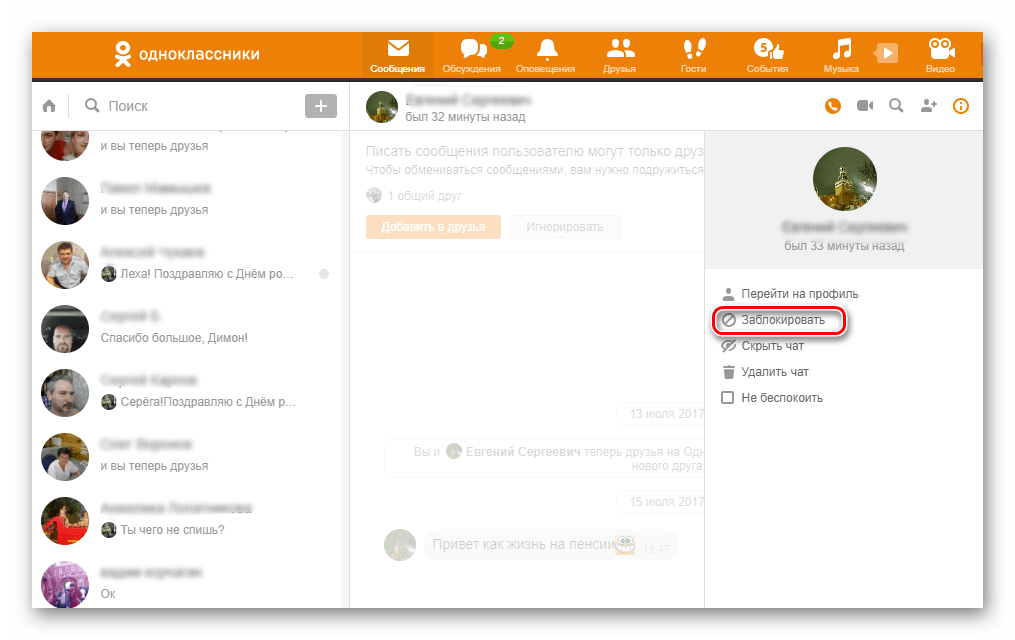Click the crossed-eye icon beside Скрыть чат
Screen dimensions: 1015x640
click(x=729, y=346)
